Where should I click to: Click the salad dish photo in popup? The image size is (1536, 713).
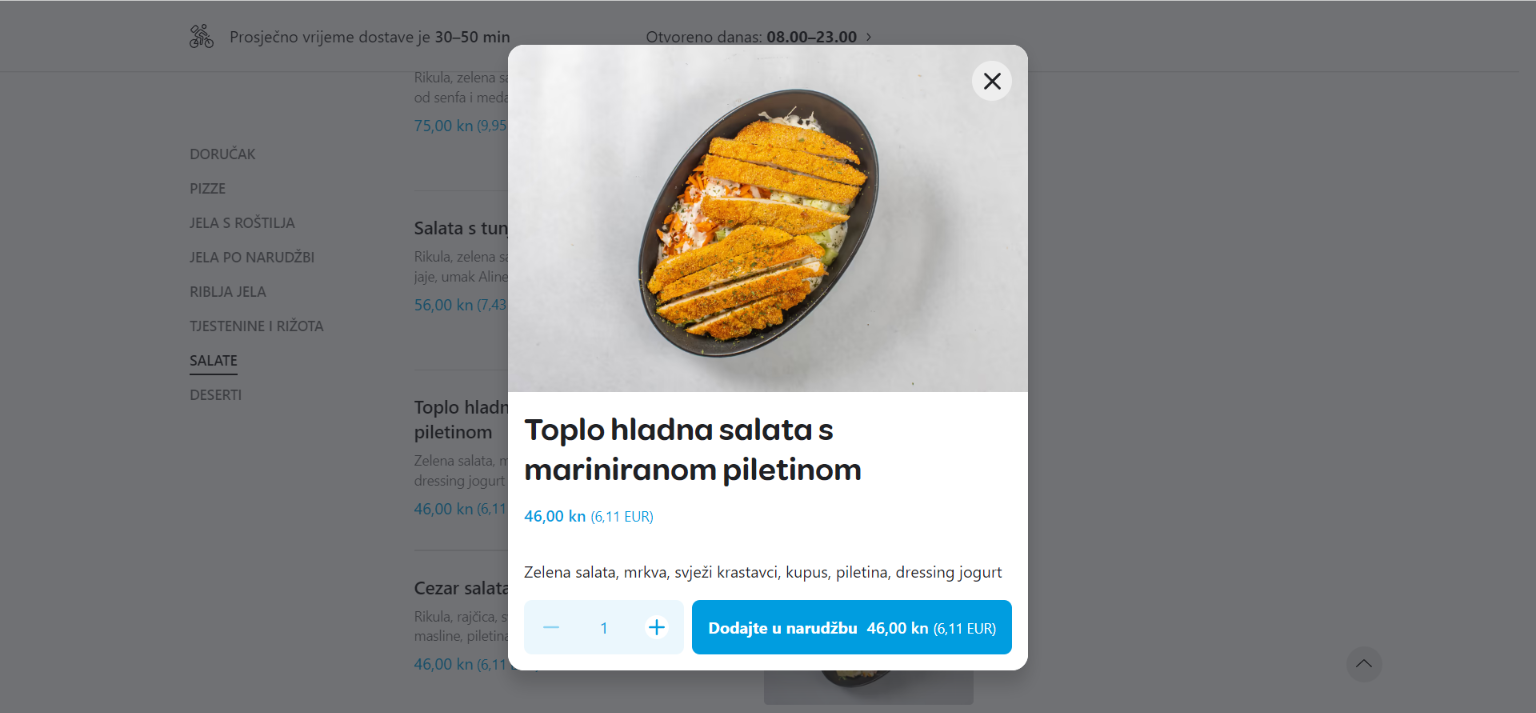point(768,218)
